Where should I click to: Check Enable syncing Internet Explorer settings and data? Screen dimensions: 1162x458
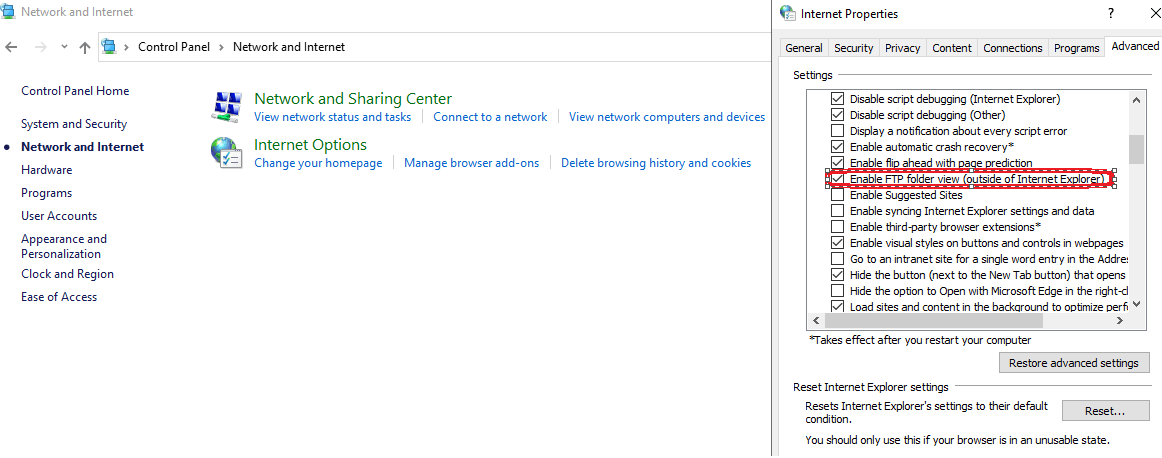pyautogui.click(x=837, y=211)
